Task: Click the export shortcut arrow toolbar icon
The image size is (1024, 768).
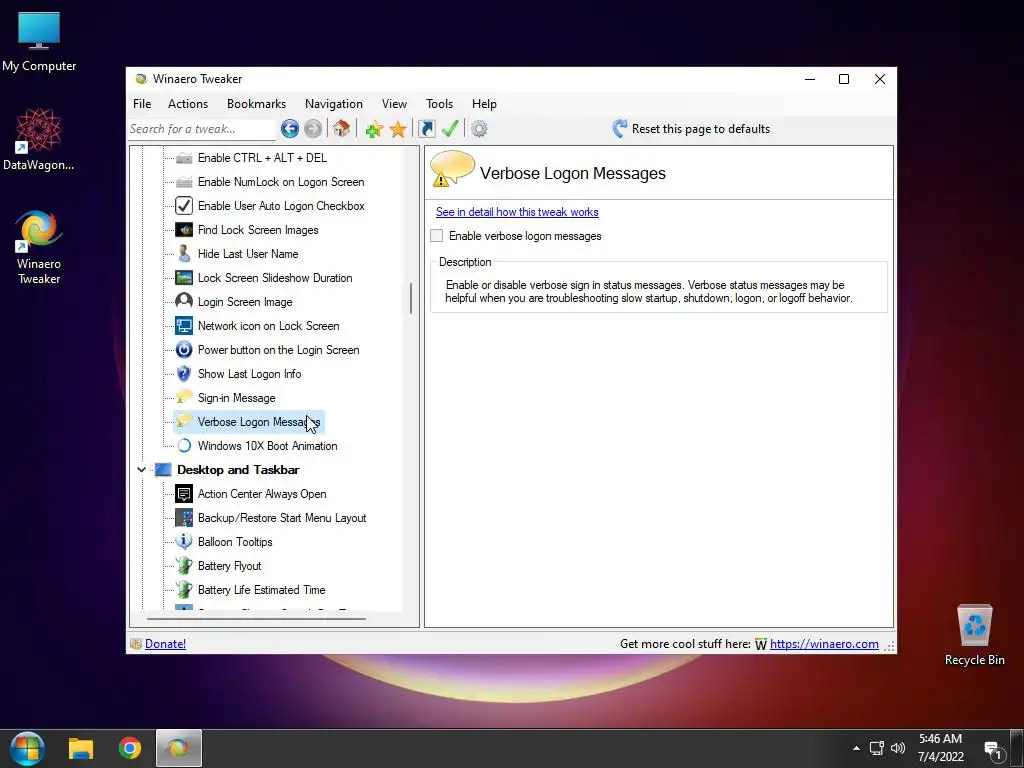Action: click(426, 129)
